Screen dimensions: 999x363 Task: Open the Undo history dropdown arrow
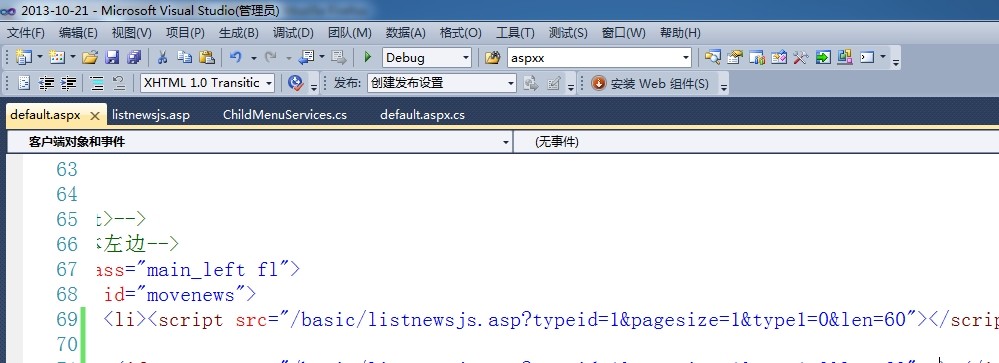click(x=254, y=58)
